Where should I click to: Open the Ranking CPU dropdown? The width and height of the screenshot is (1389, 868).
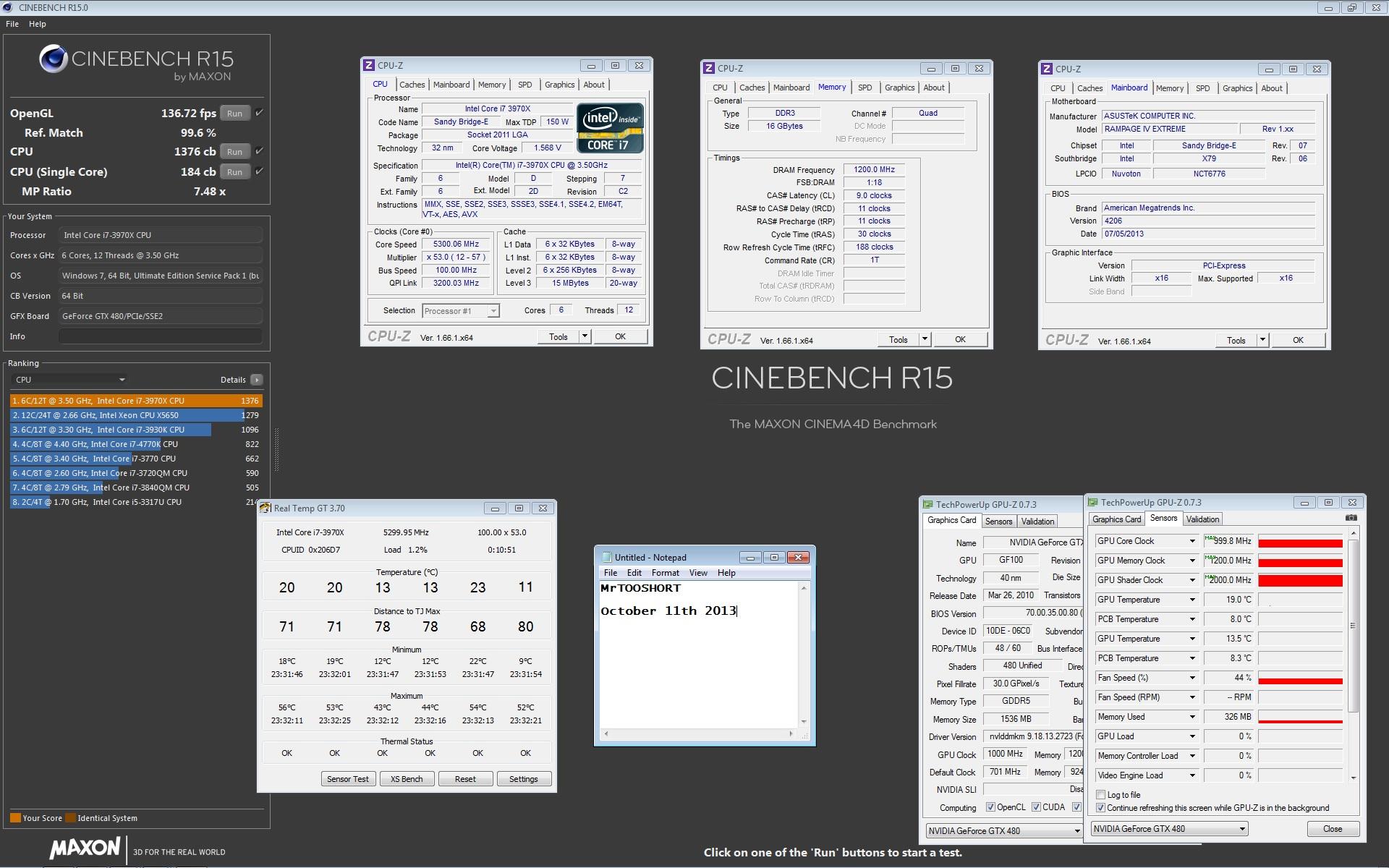pyautogui.click(x=70, y=380)
